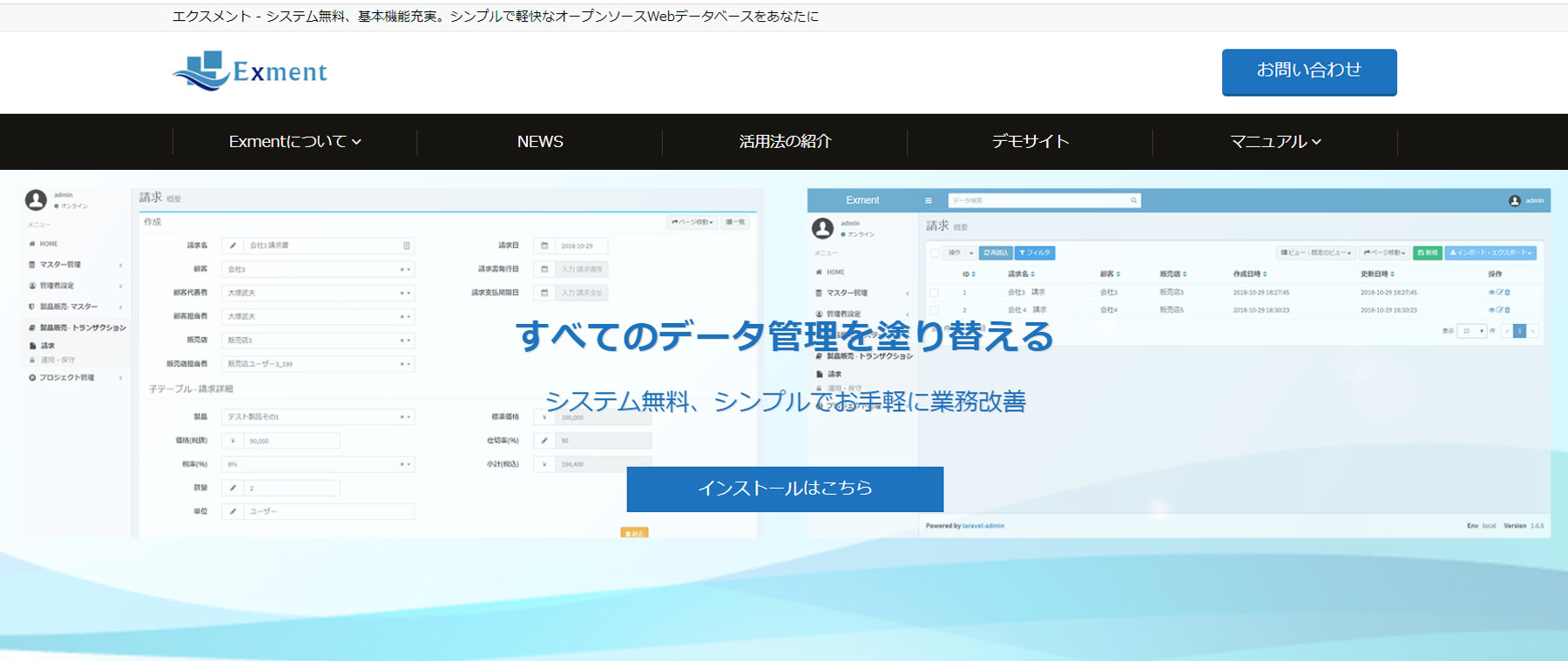Click green 新規 button in right preview

click(1427, 253)
